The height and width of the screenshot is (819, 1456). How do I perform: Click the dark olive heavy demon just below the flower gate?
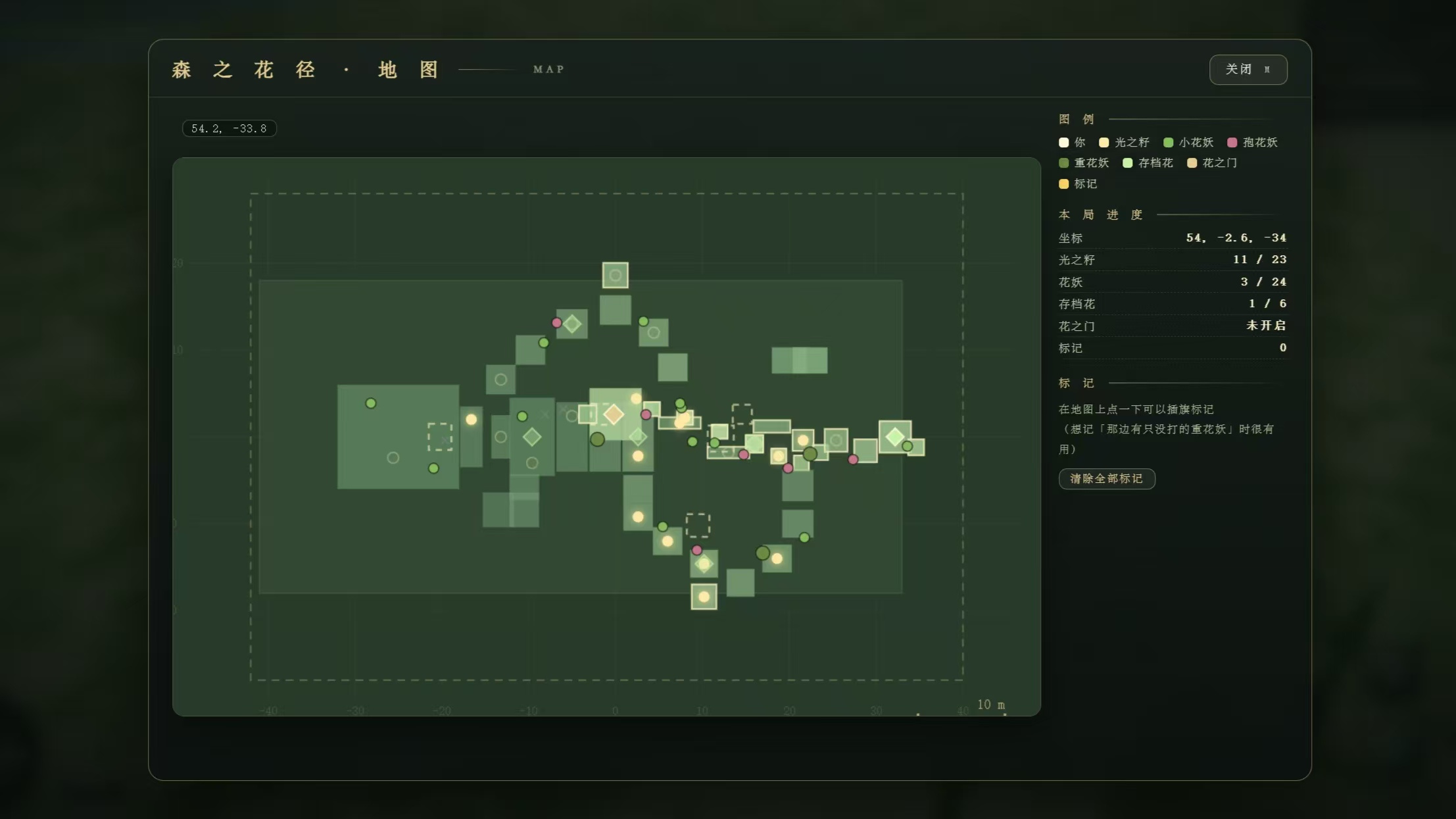(597, 439)
